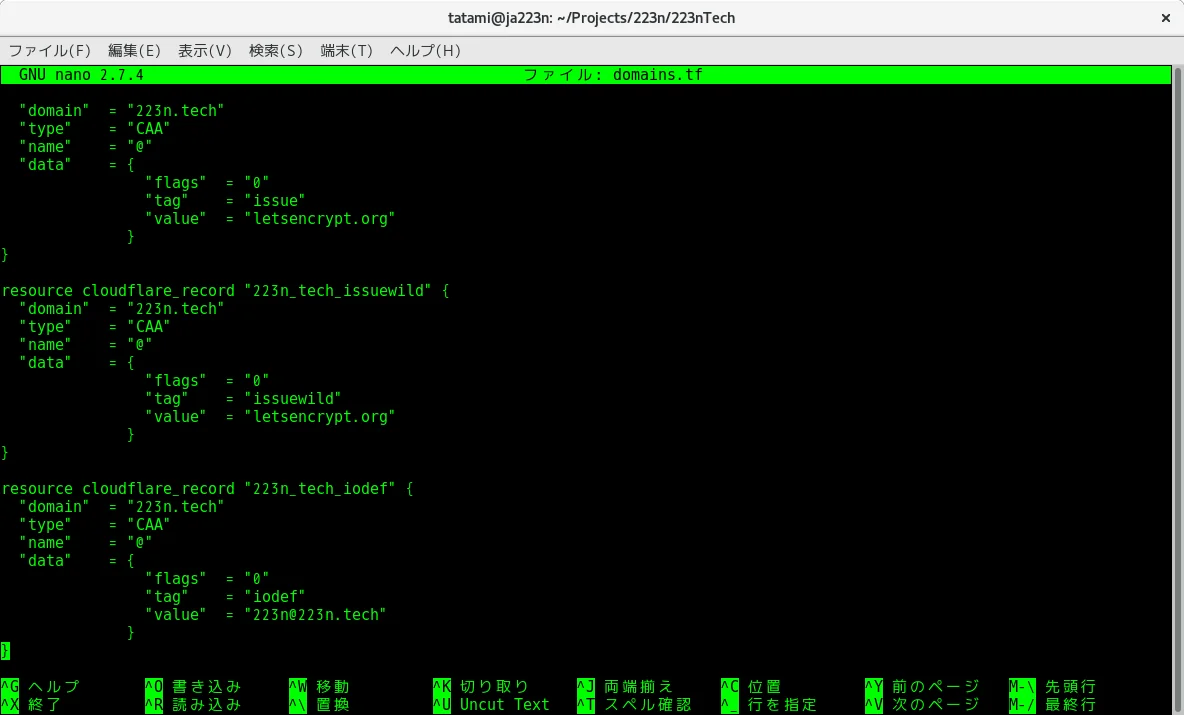Place cursor on "223n_tech_issuewild" resource name
Image resolution: width=1184 pixels, height=715 pixels.
point(338,291)
